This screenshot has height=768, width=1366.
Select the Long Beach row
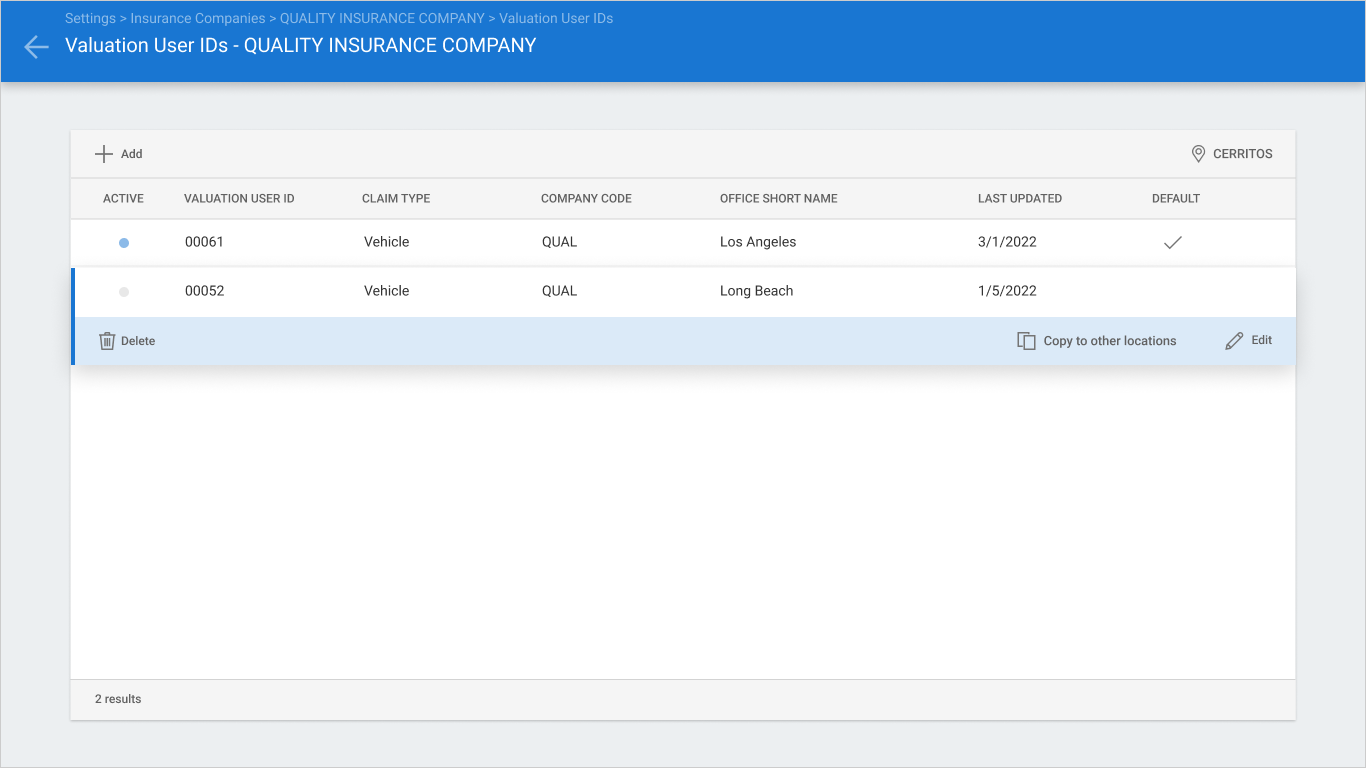[683, 291]
